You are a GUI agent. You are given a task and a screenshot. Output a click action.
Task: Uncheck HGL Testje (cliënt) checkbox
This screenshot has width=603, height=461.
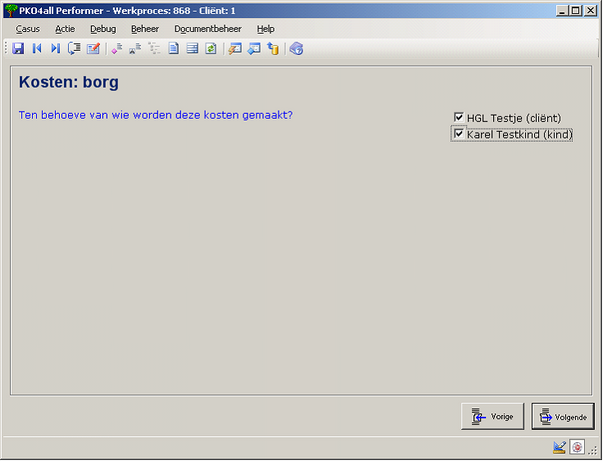(458, 117)
